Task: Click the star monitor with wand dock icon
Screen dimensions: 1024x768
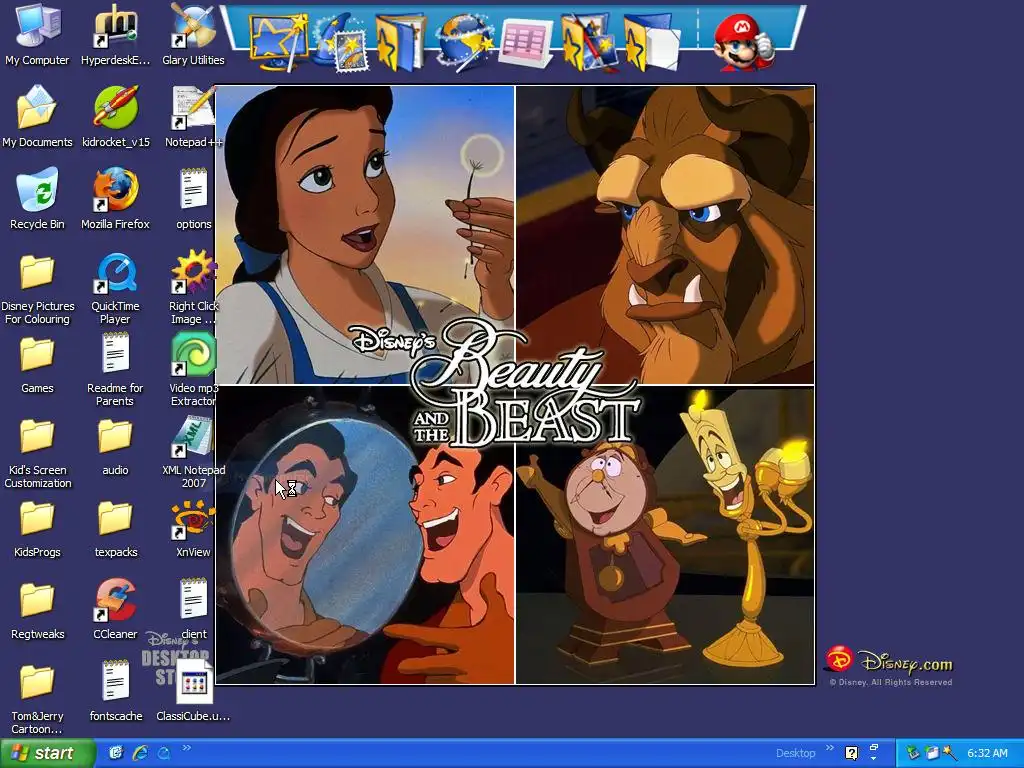Action: [279, 42]
